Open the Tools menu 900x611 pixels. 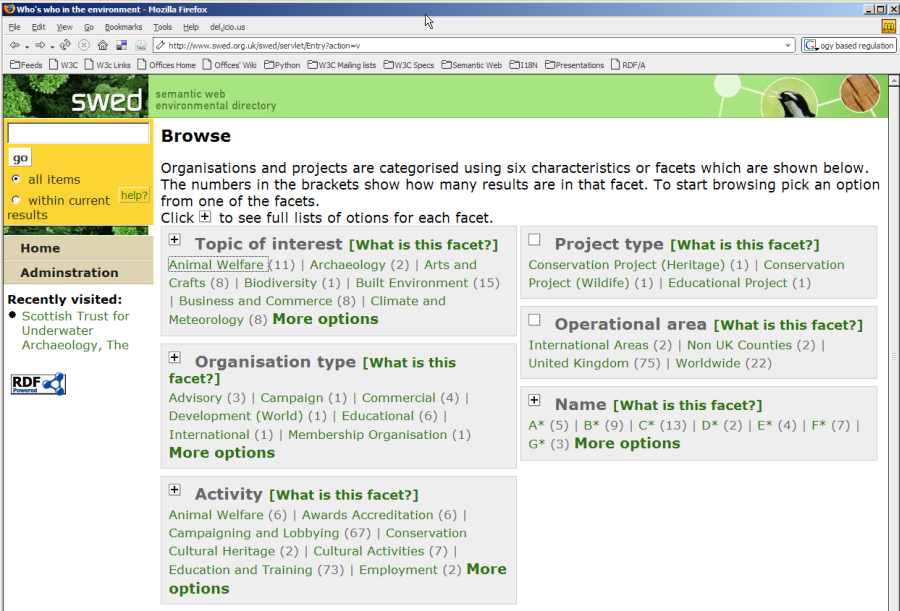click(162, 27)
